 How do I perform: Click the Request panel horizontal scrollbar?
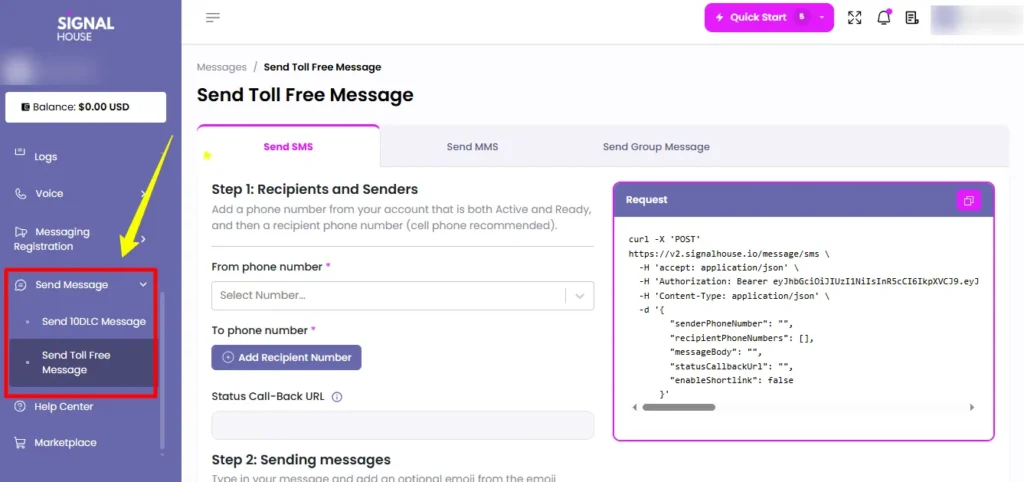(679, 407)
